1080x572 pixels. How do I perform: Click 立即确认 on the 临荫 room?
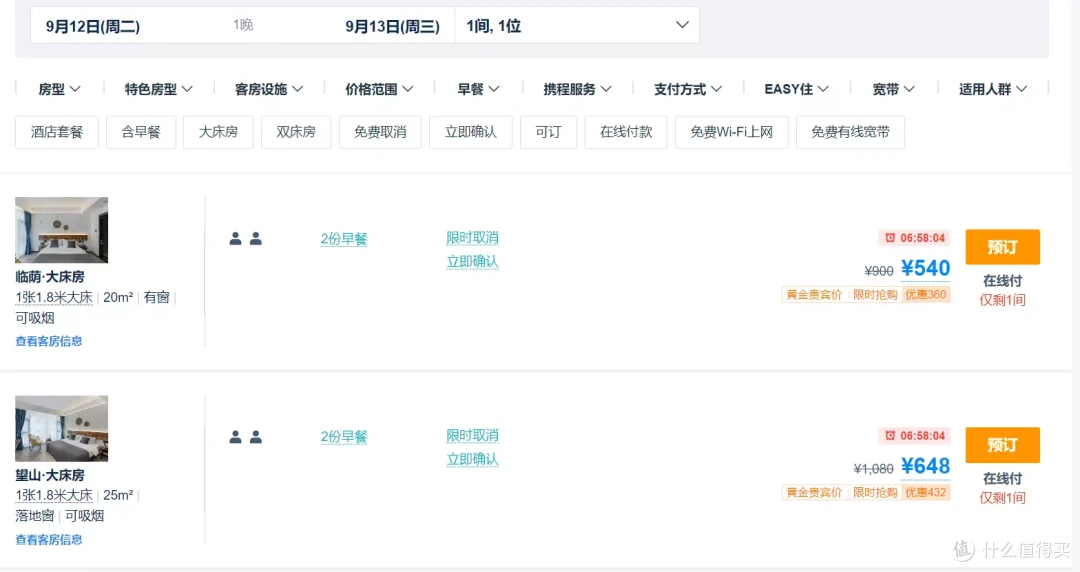[472, 261]
